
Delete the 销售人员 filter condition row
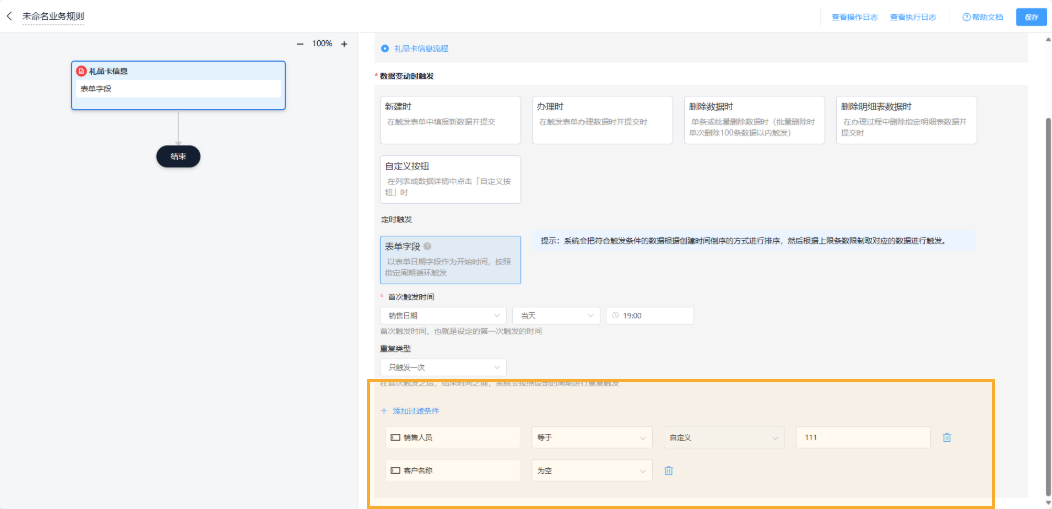946,437
